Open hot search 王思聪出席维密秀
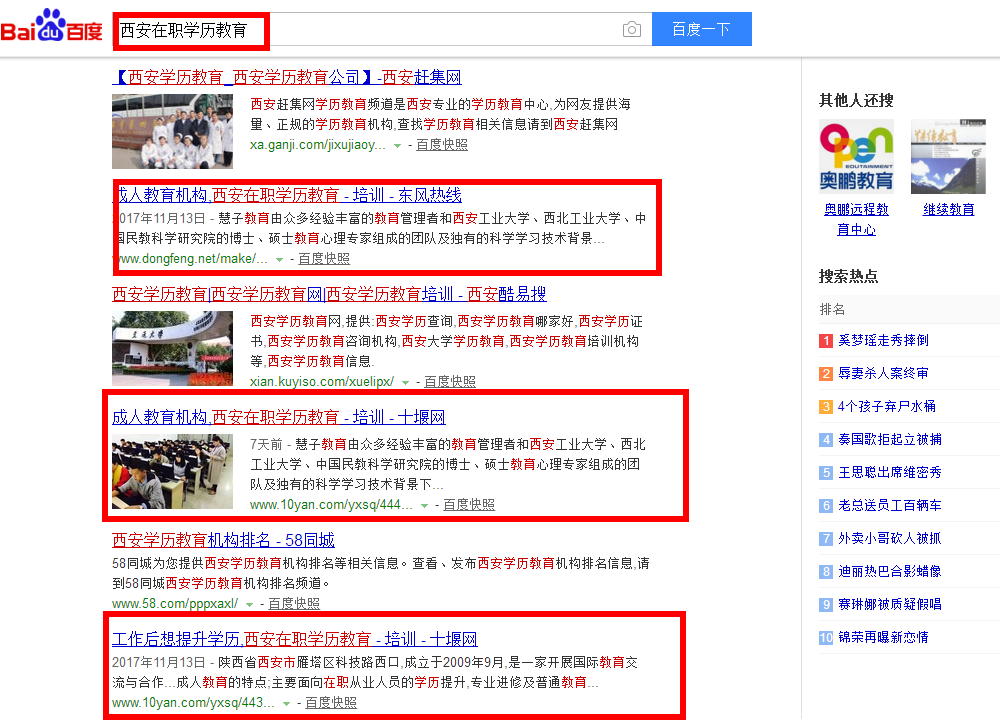This screenshot has width=1000, height=726. click(x=890, y=473)
